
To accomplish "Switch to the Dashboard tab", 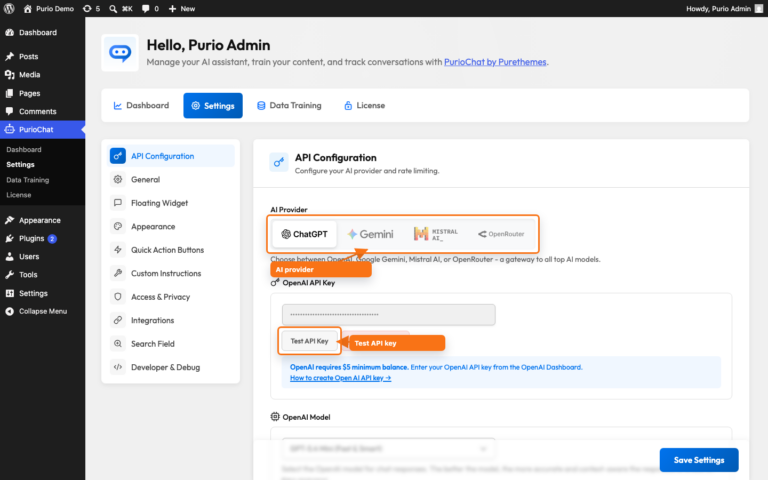I will coord(141,105).
